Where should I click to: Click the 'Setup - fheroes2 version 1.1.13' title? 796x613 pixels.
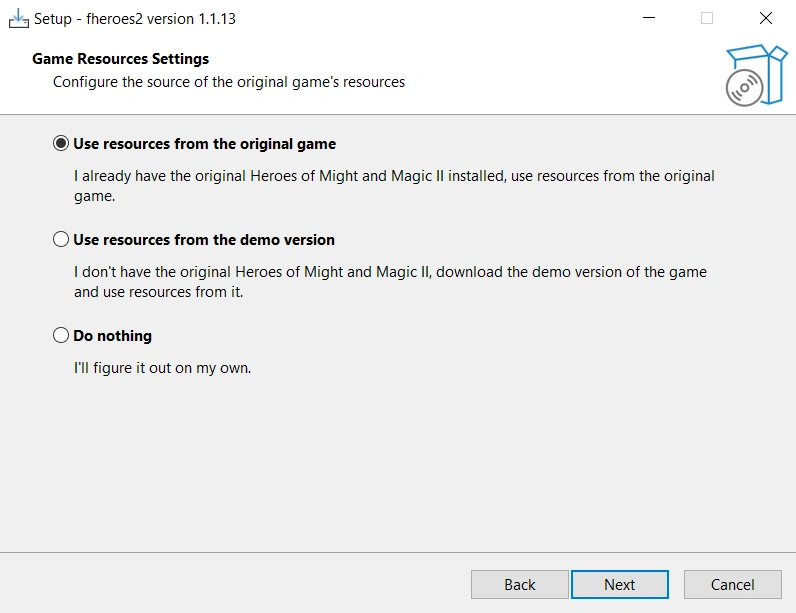(x=135, y=18)
